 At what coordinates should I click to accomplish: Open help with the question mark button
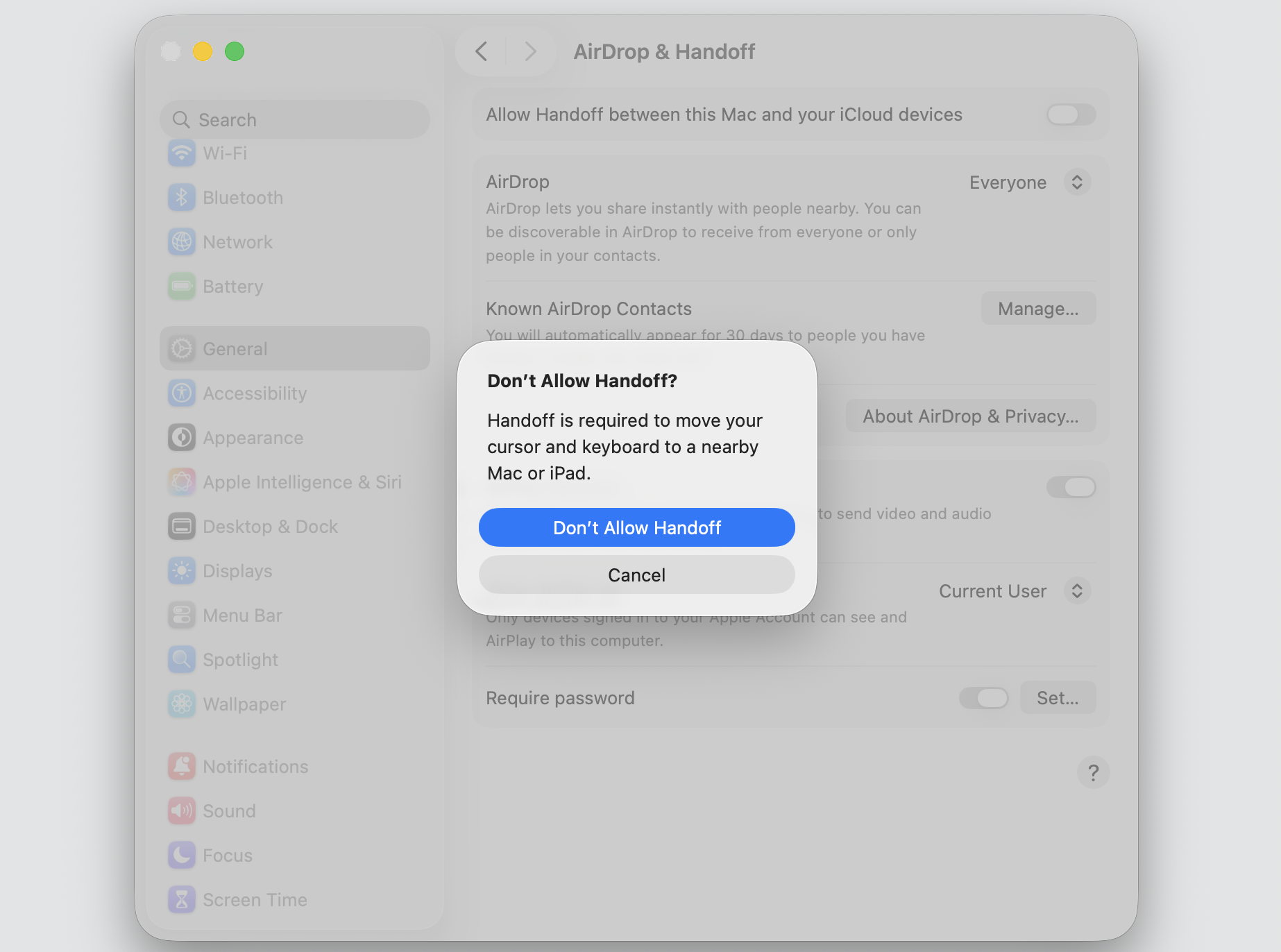point(1093,772)
